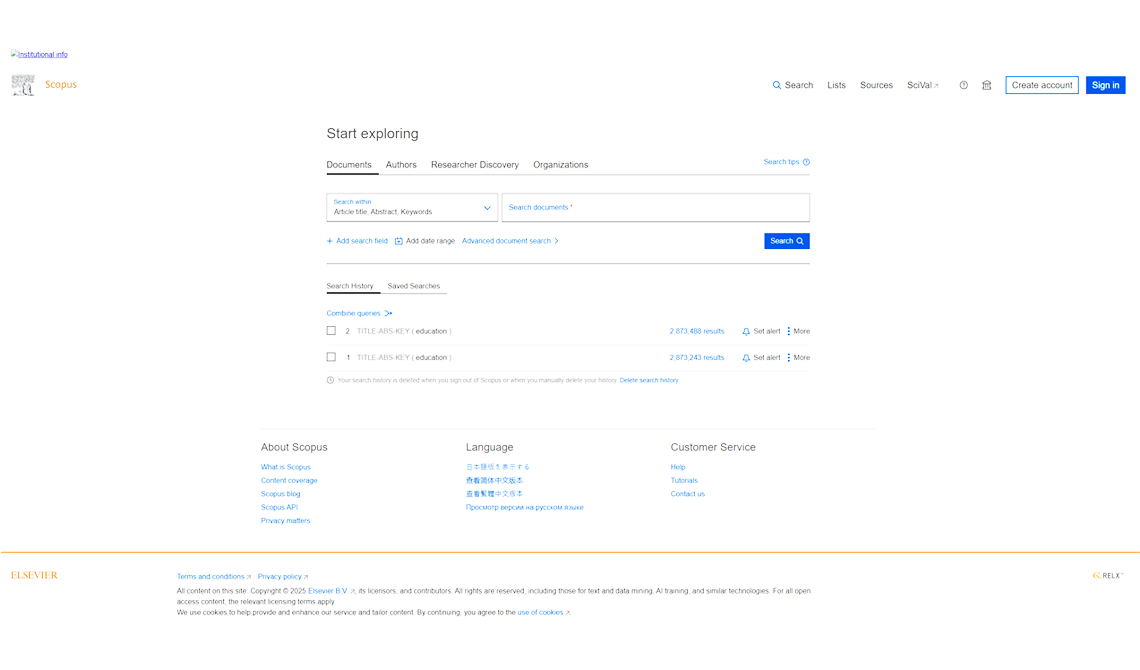Screen dimensions: 1140x670
Task: Click the Create account button
Action: click(1042, 85)
